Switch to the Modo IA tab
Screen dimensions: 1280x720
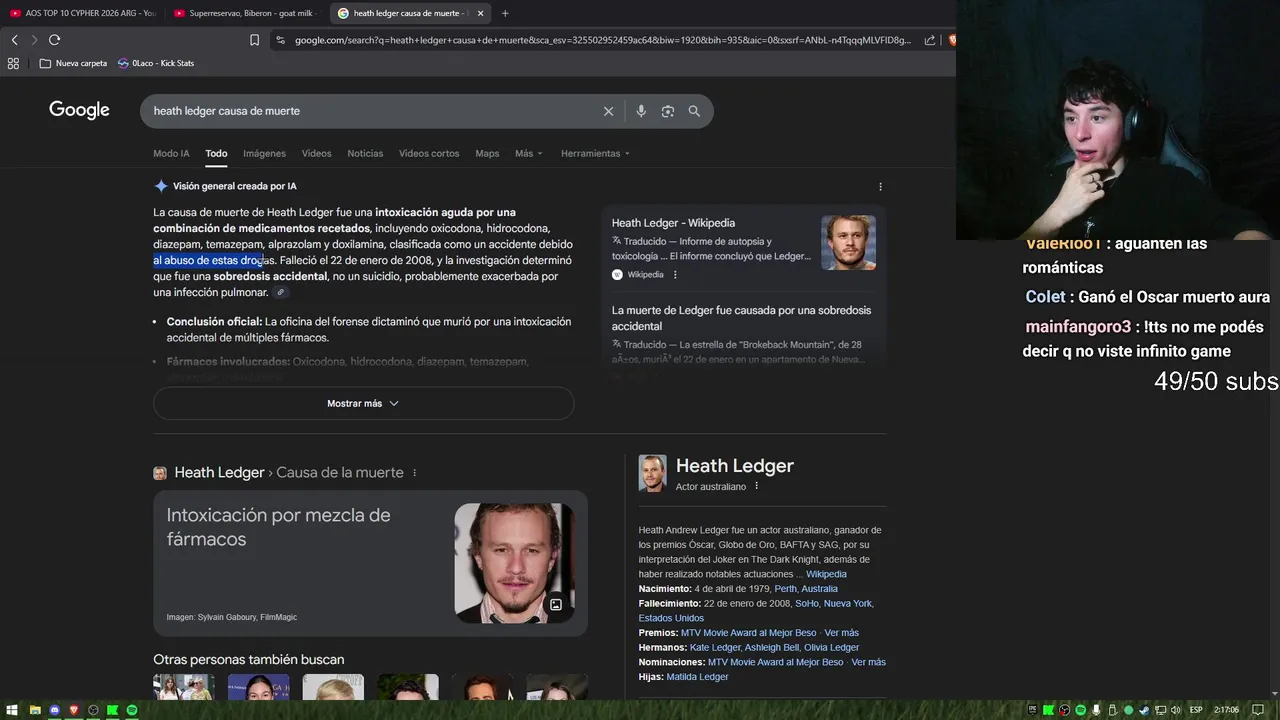(171, 153)
